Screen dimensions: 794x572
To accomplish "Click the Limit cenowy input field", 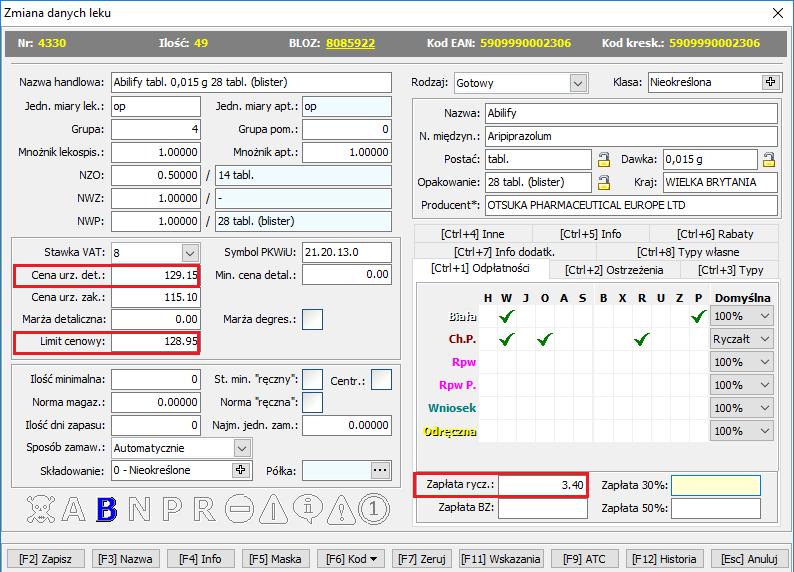I will [x=155, y=342].
